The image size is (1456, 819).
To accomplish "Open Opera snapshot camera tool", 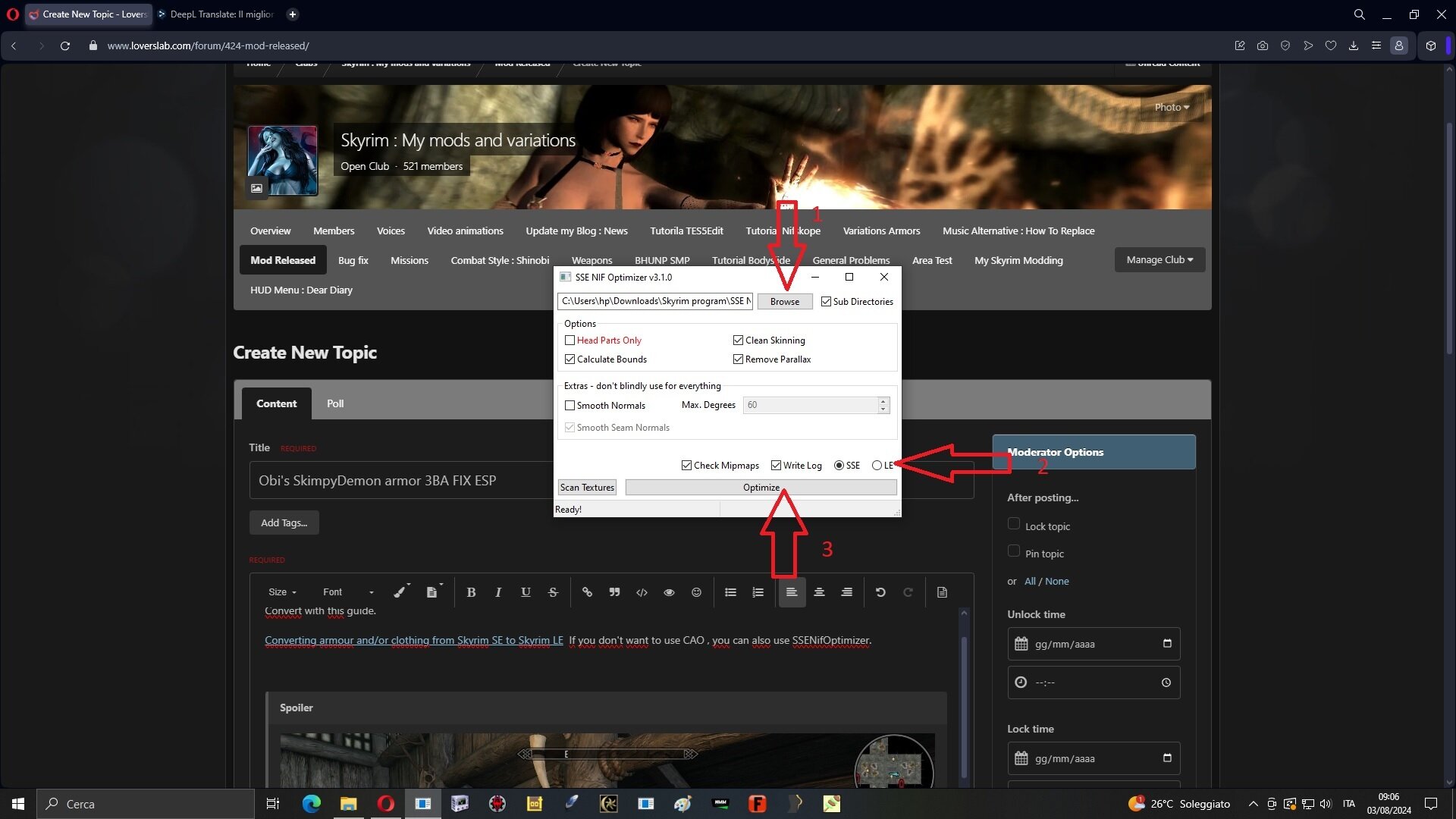I will (1263, 45).
